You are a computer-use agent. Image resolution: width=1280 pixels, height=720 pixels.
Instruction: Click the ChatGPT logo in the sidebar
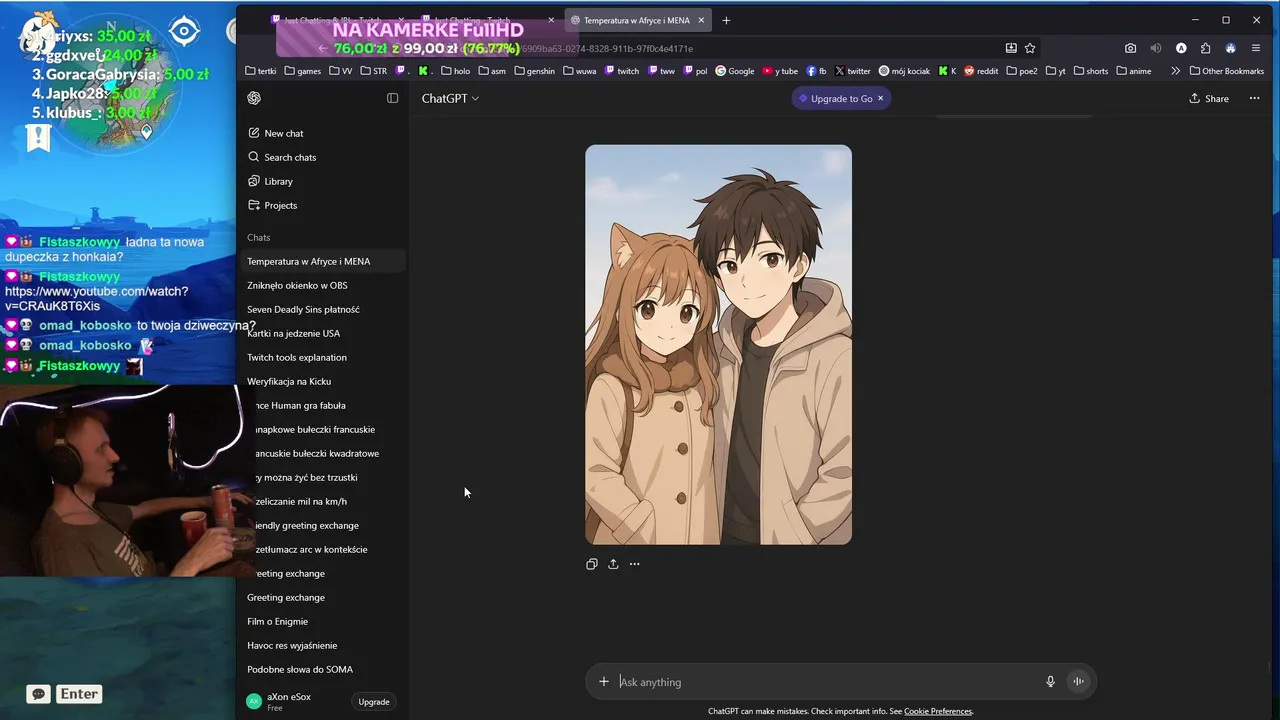point(254,98)
